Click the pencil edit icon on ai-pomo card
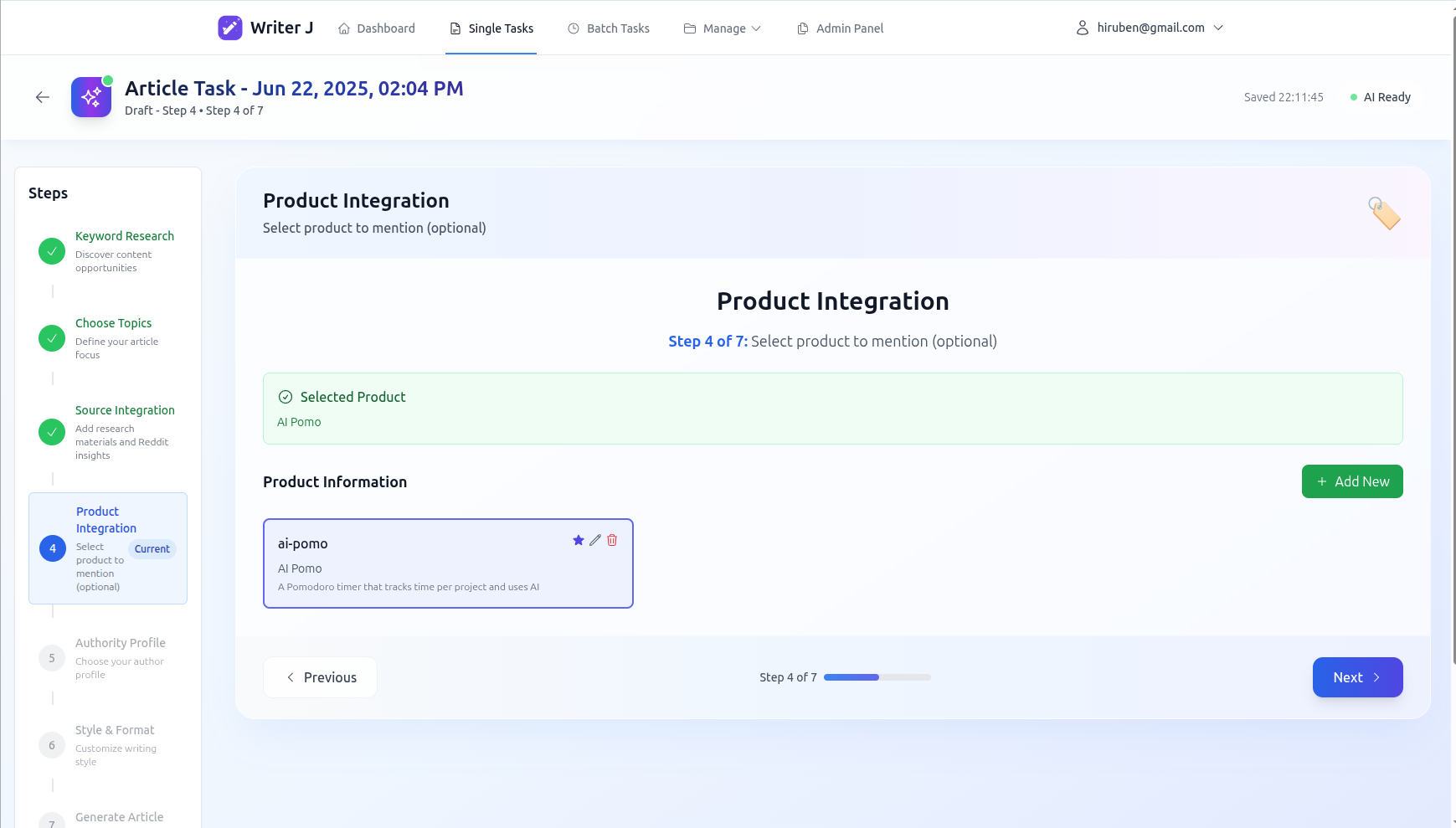Image resolution: width=1456 pixels, height=828 pixels. click(x=595, y=540)
